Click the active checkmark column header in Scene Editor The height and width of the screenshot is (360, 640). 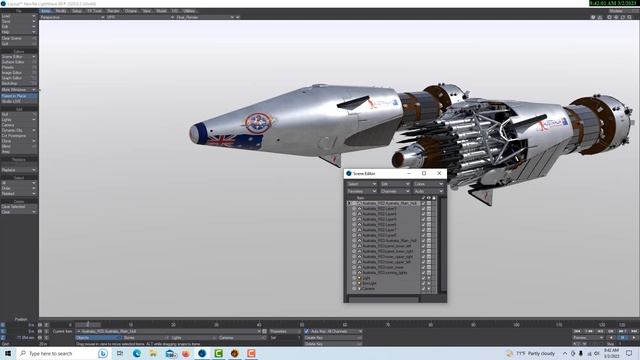tap(423, 198)
